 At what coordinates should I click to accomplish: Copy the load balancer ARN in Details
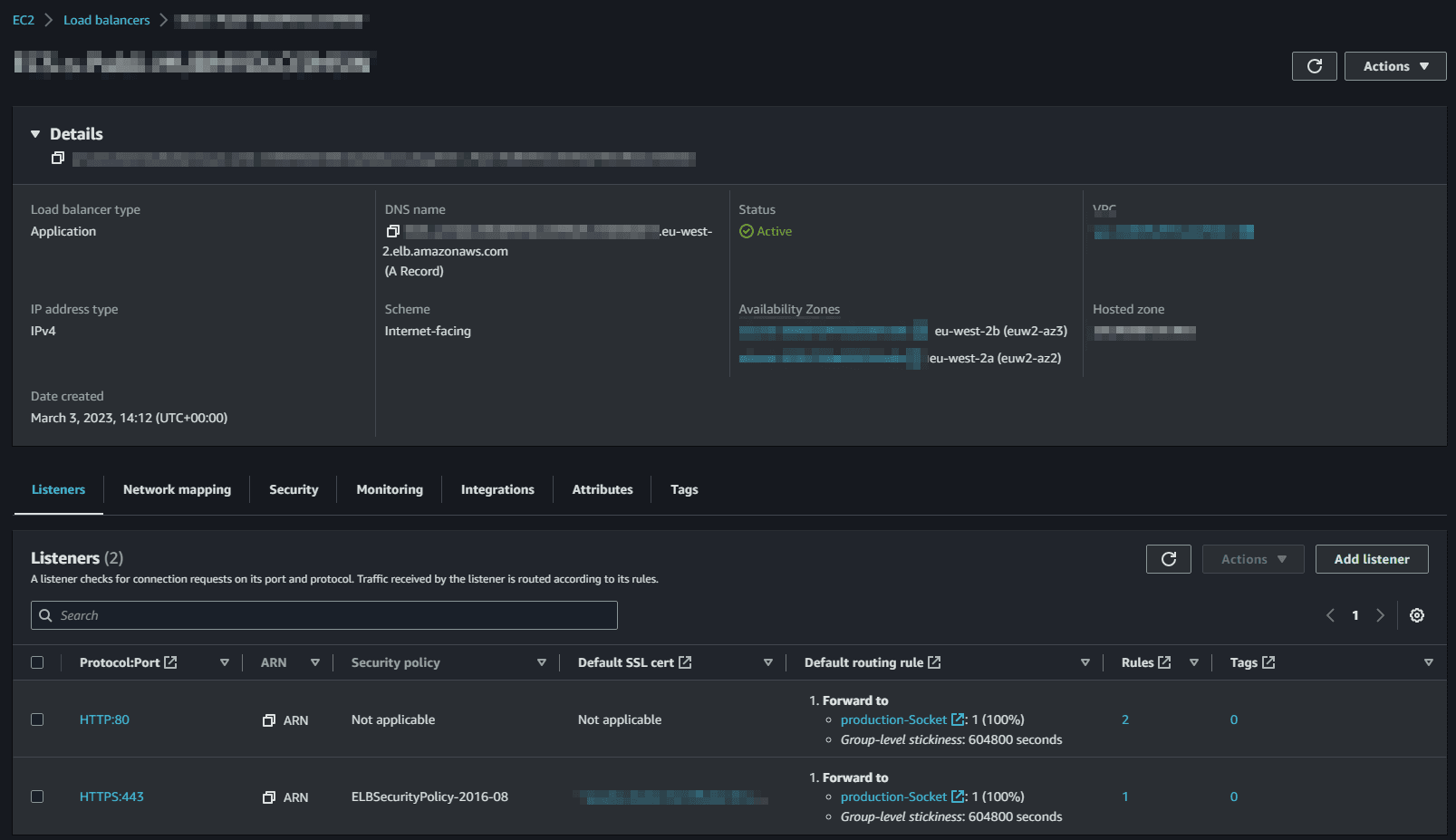(x=58, y=159)
